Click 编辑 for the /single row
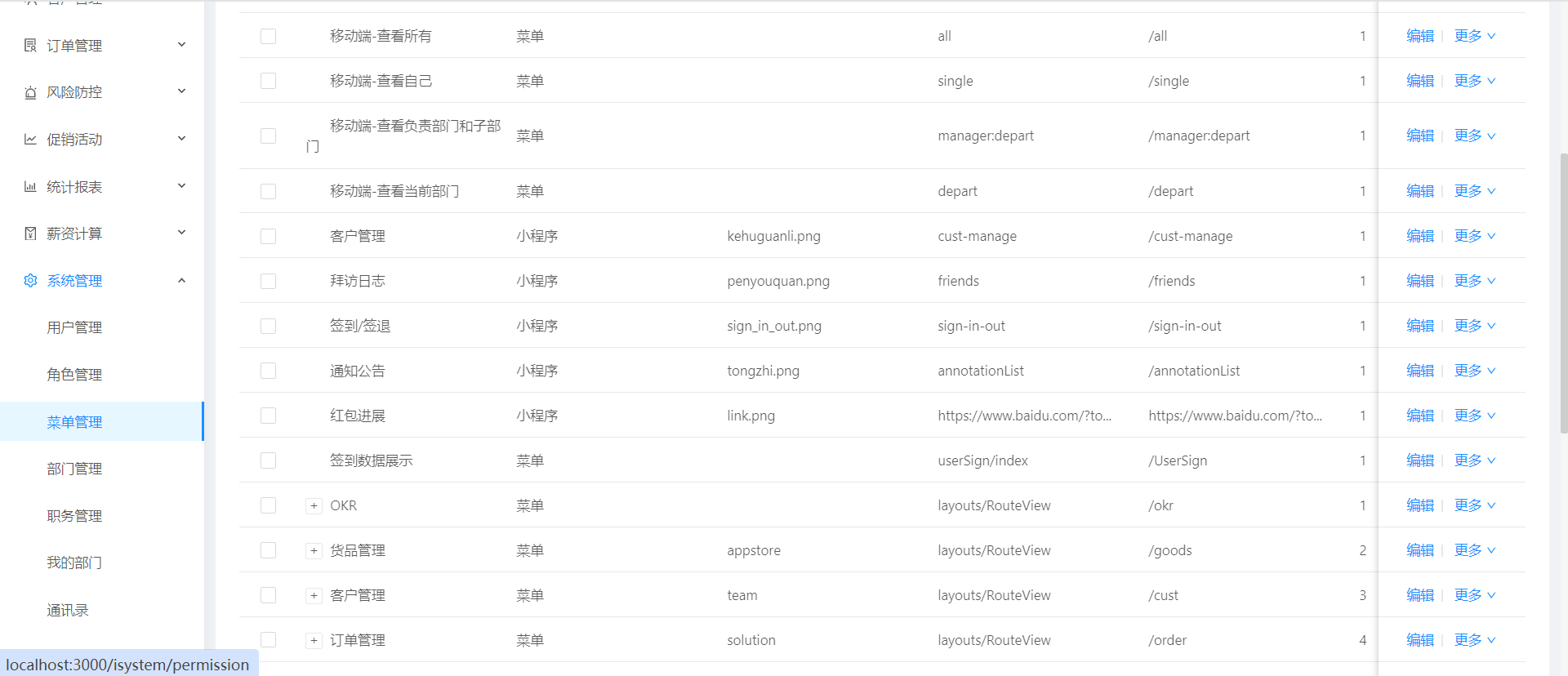This screenshot has height=676, width=1568. pyautogui.click(x=1420, y=81)
